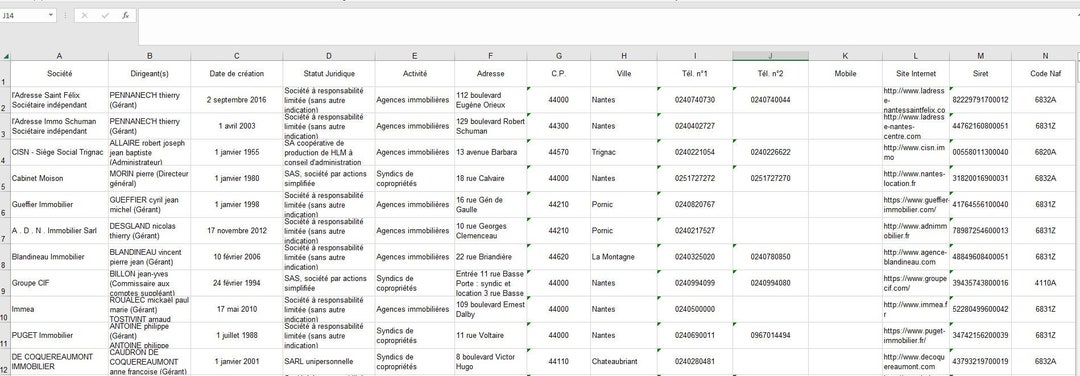Screen dimensions: 1080x376
Task: Select date cell '2 septembre 2016'
Action: point(237,100)
